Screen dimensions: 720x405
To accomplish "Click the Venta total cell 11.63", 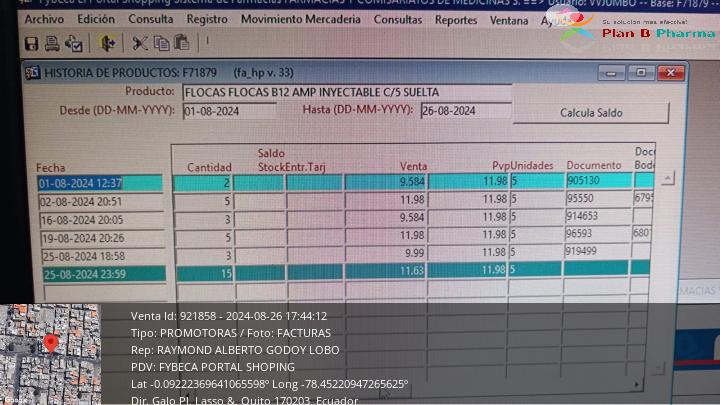I will (x=385, y=271).
